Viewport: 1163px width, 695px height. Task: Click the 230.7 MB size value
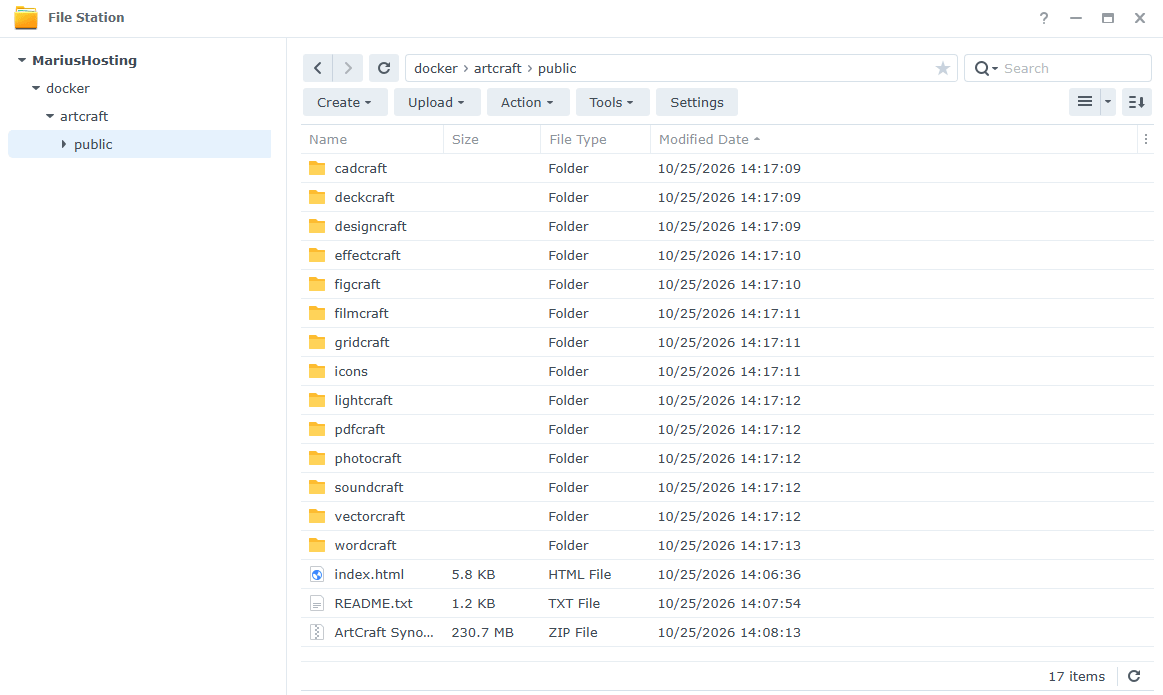[483, 633]
